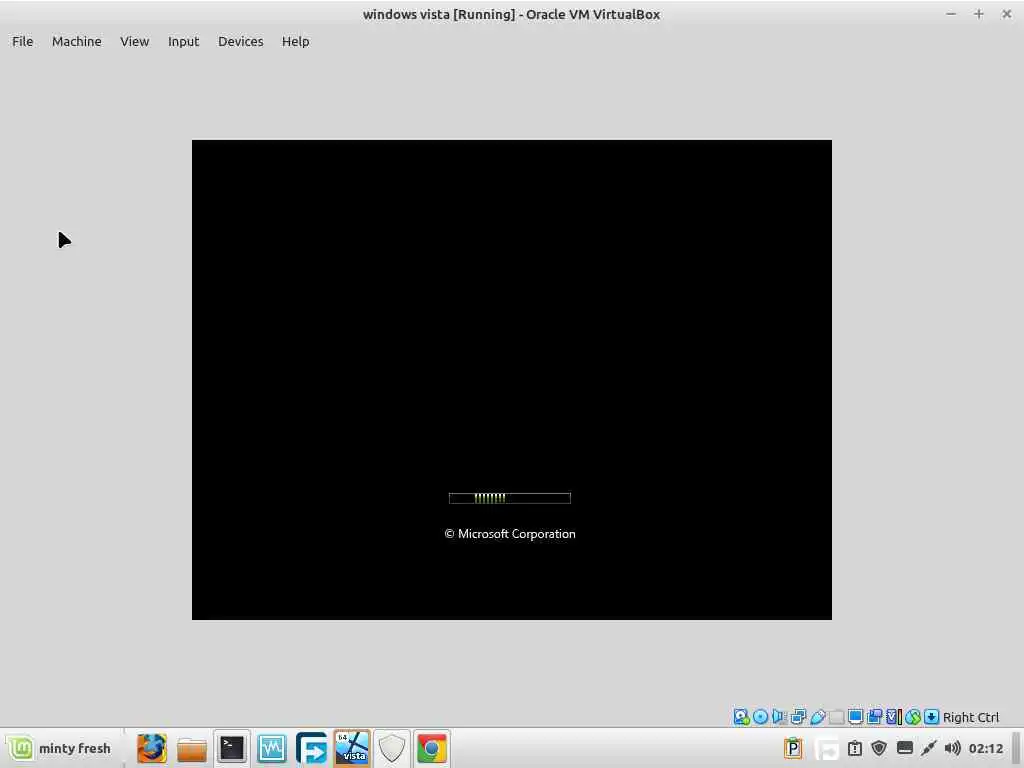1024x768 pixels.
Task: Select the vista VirtualBox taskbar item
Action: 352,748
